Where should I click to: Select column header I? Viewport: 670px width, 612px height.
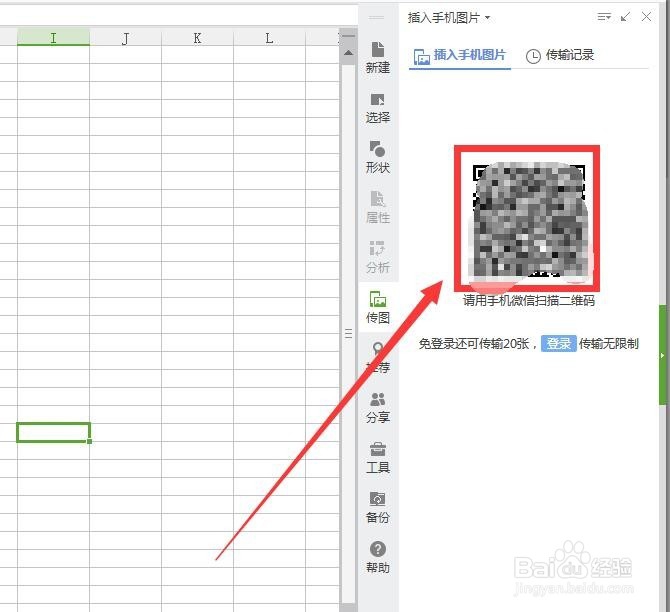53,38
